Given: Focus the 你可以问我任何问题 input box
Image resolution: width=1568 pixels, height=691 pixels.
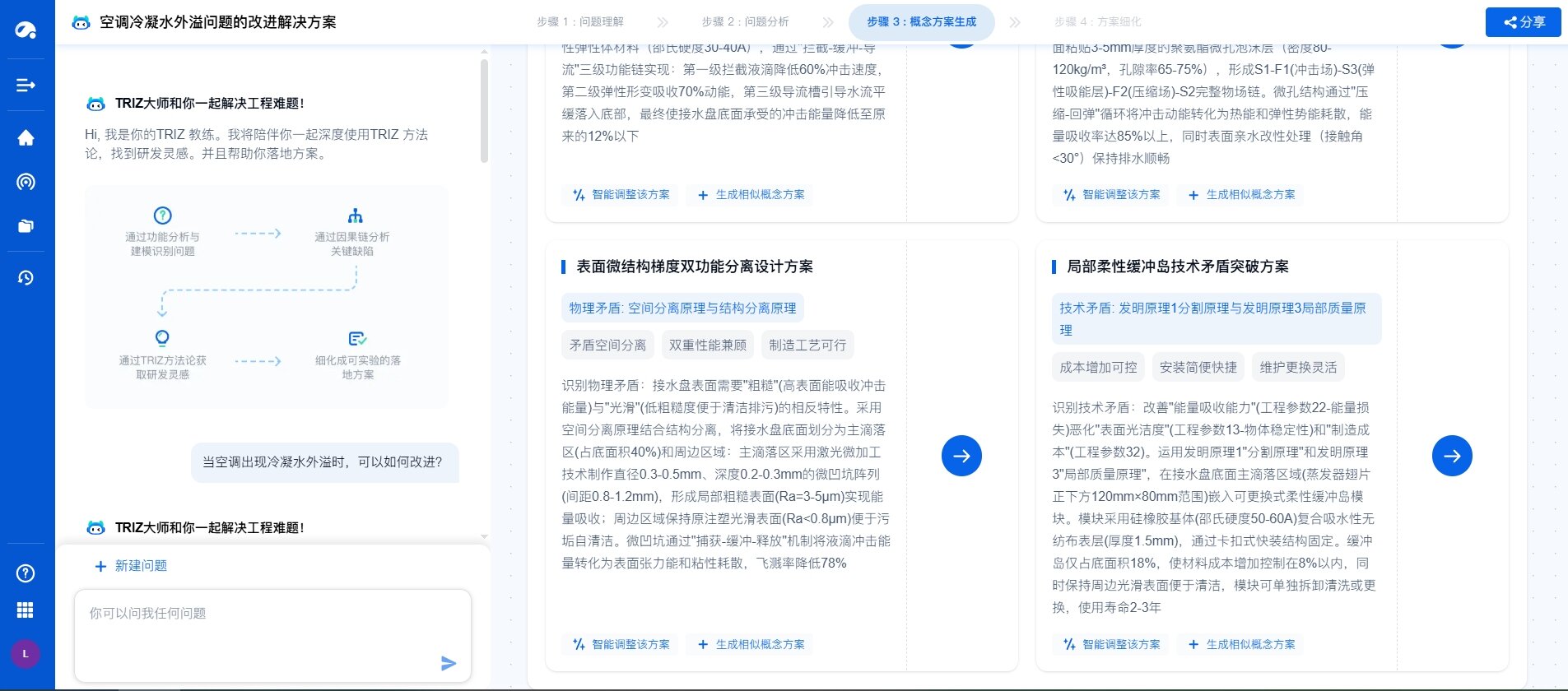Looking at the screenshot, I should pyautogui.click(x=272, y=634).
